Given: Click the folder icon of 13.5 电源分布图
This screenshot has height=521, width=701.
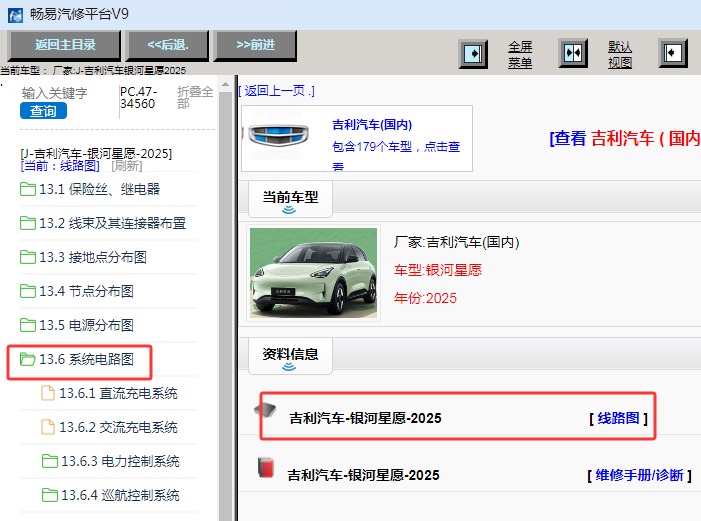Looking at the screenshot, I should [x=28, y=325].
